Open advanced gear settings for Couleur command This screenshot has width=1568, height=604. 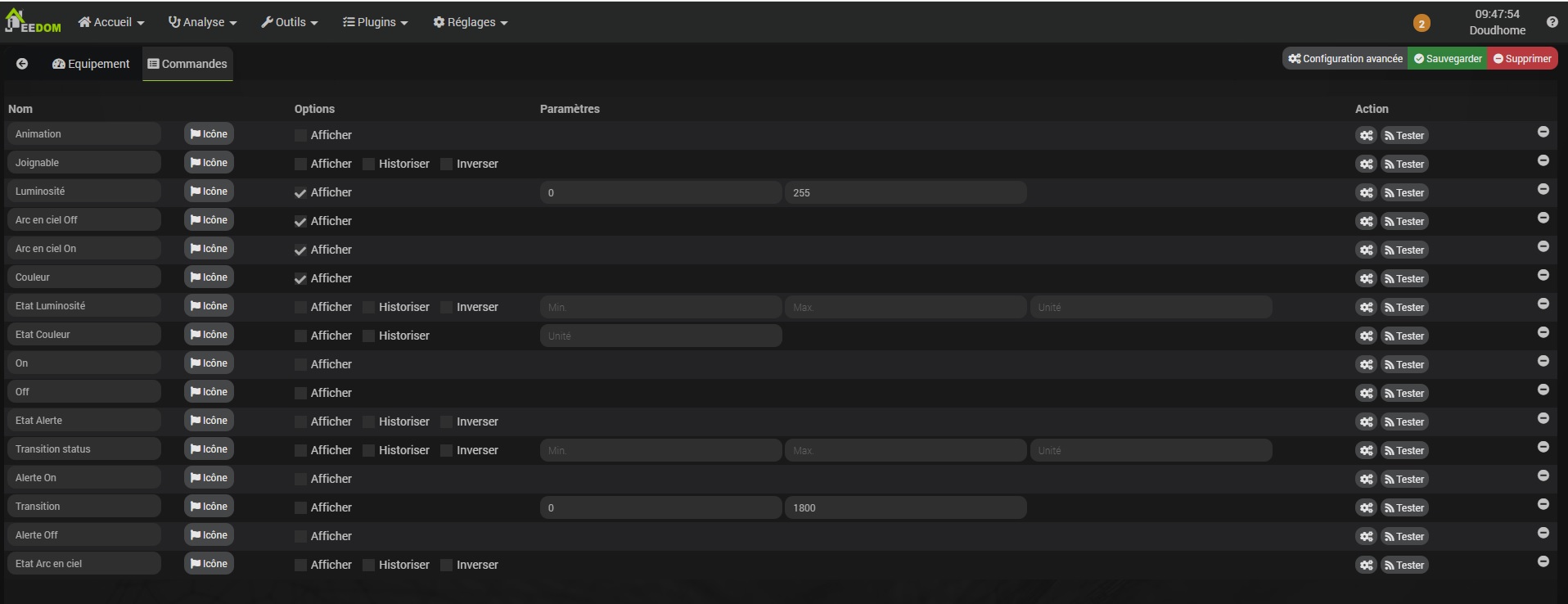point(1366,279)
